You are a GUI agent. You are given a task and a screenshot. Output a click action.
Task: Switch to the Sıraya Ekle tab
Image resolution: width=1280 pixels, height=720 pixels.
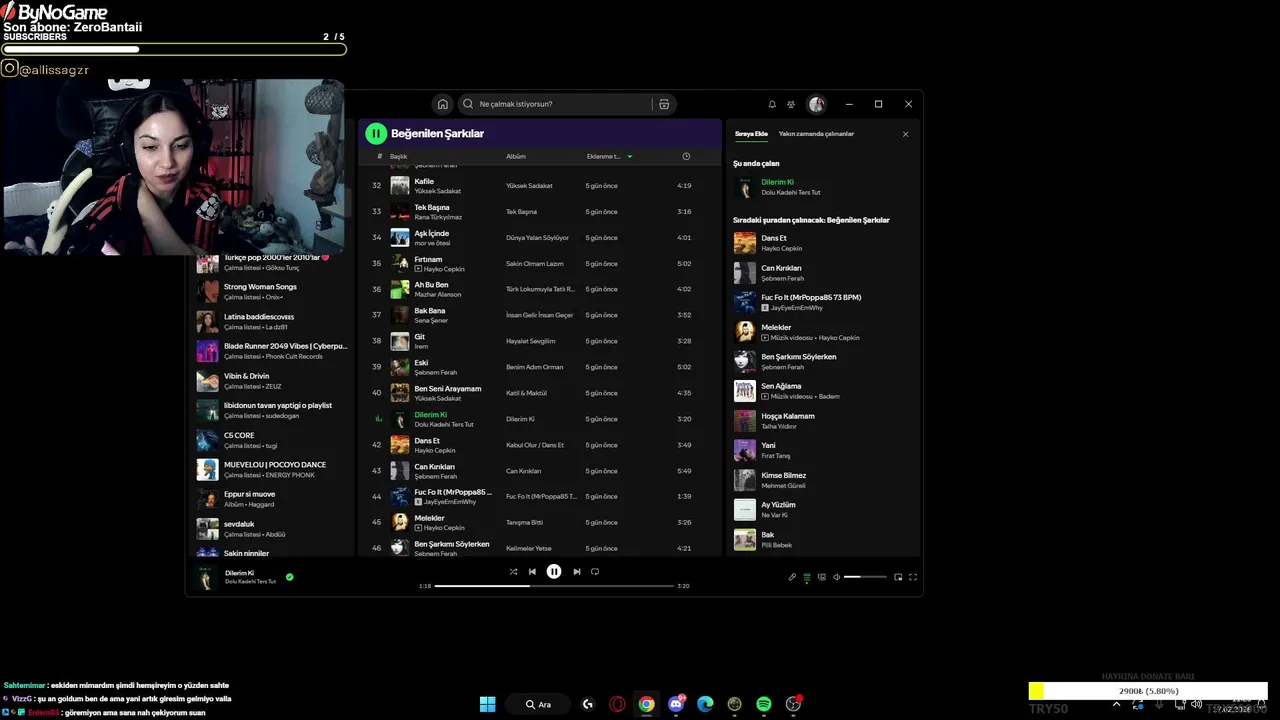tap(751, 134)
